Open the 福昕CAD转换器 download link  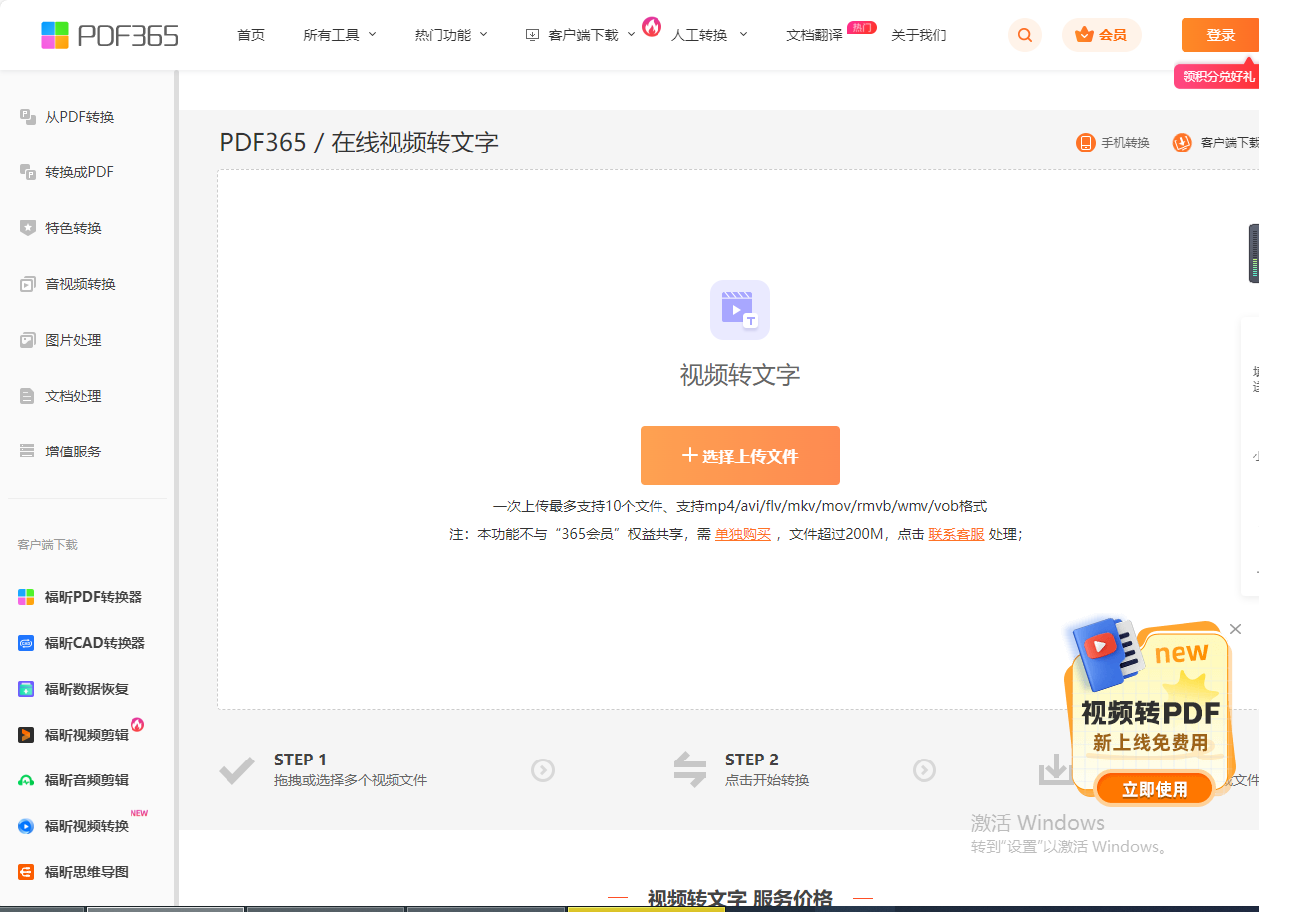[95, 643]
